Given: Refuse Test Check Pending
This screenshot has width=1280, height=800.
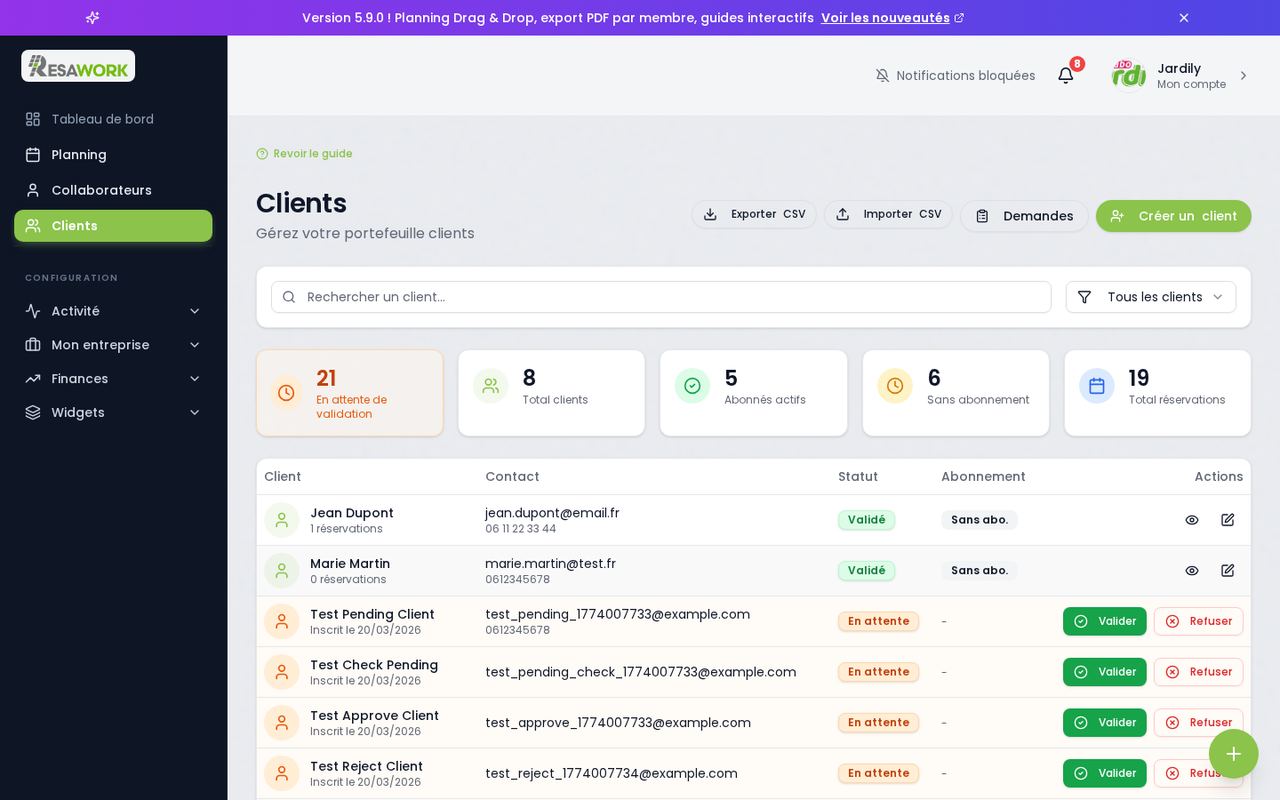Looking at the screenshot, I should point(1198,672).
